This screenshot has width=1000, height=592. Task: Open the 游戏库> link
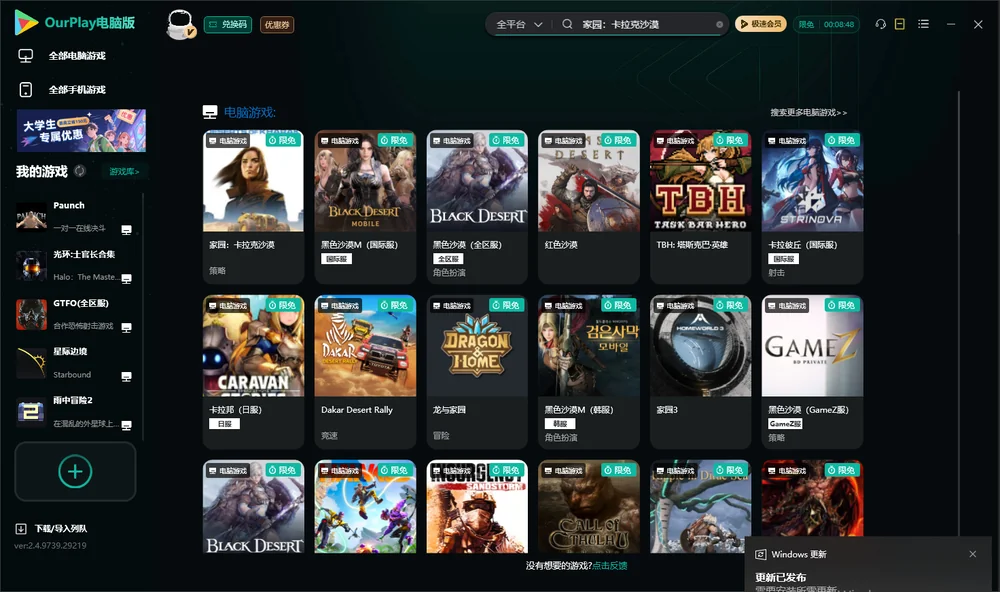coord(124,172)
